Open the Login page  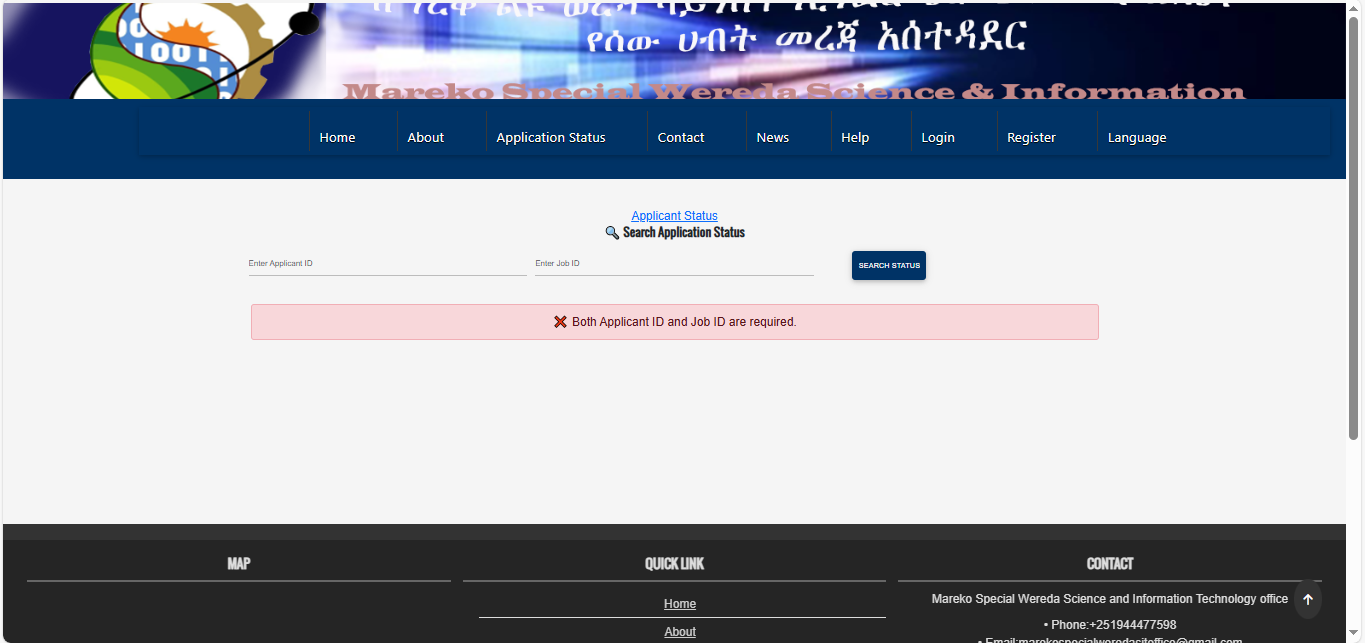pos(937,137)
